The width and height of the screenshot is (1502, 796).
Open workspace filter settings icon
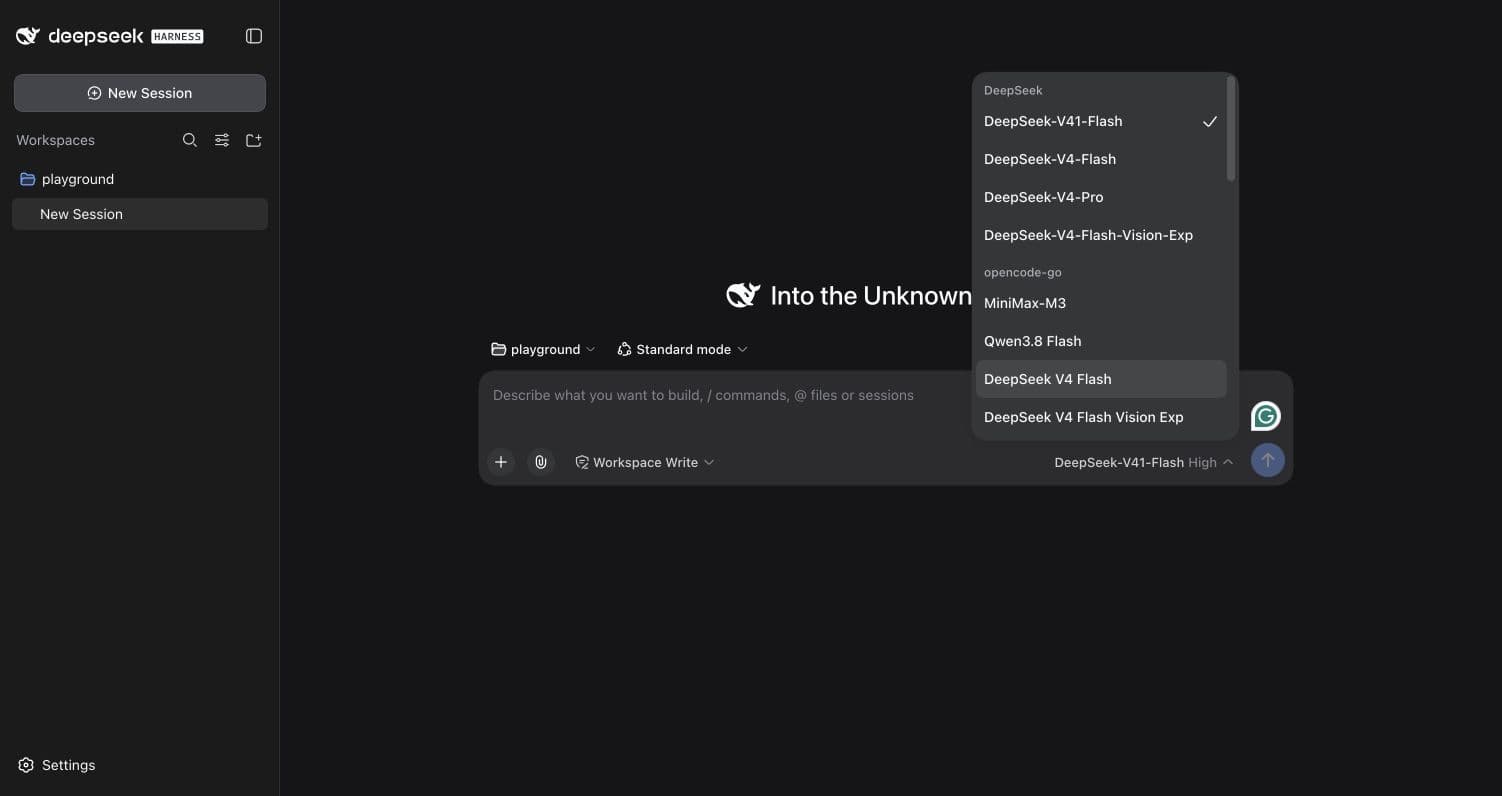click(222, 140)
